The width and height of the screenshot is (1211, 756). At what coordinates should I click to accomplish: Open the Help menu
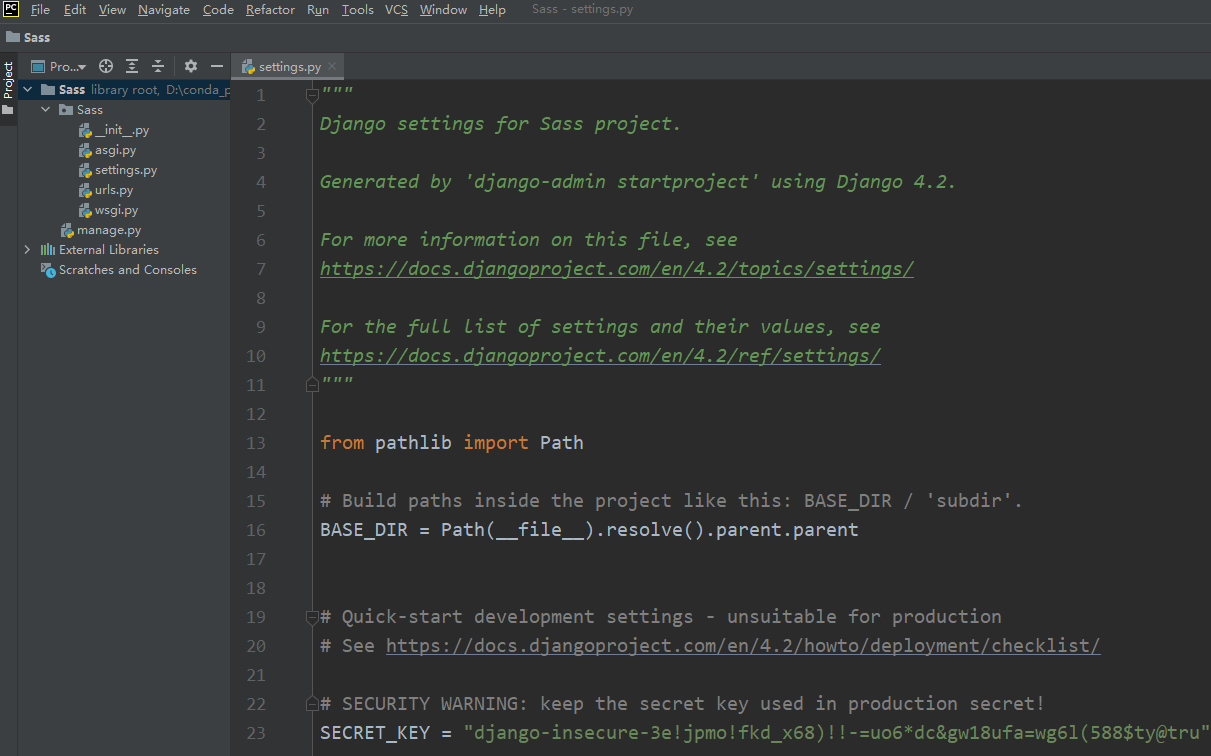point(492,10)
